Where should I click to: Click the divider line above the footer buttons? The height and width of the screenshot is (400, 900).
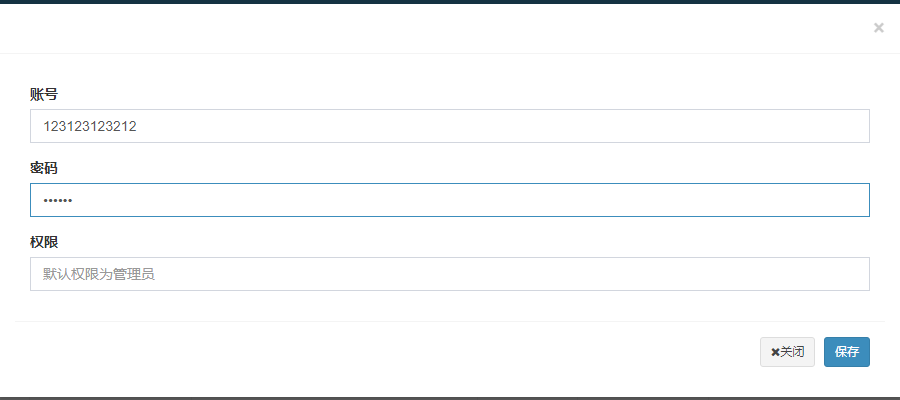[450, 321]
